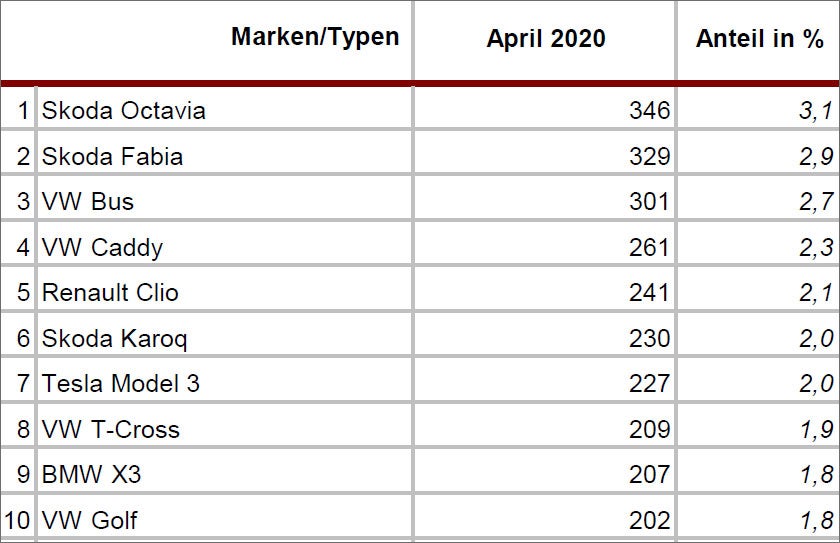Click the value 346 for Skoda Octavia

(x=649, y=110)
